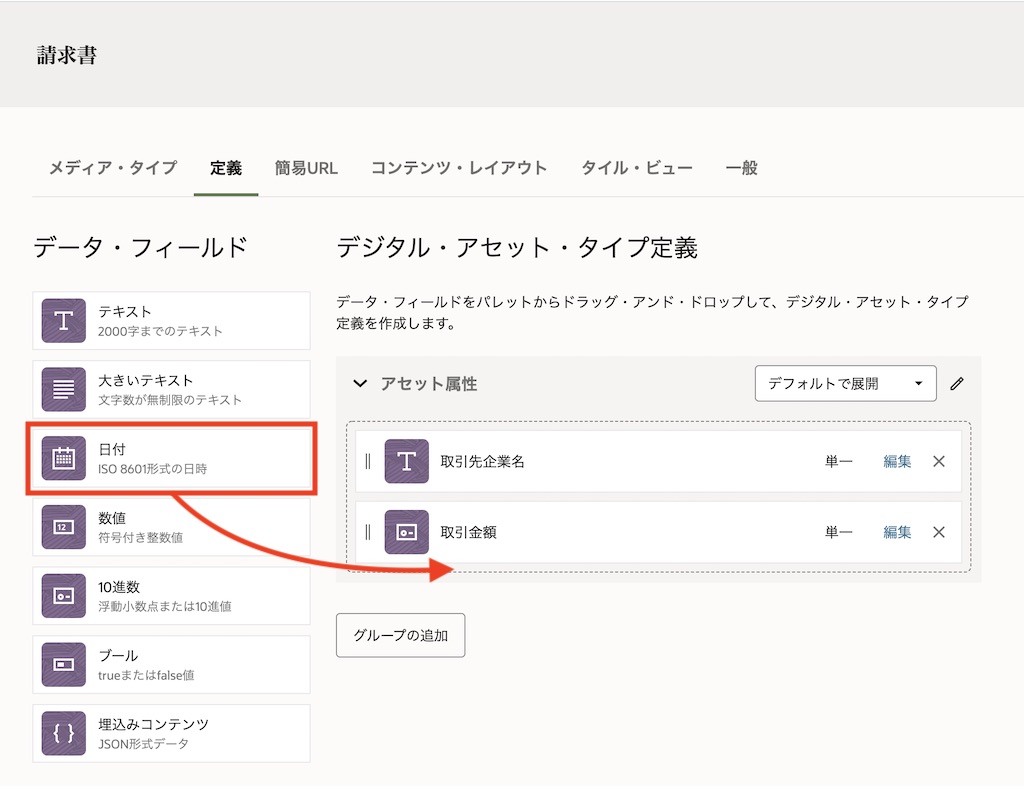This screenshot has height=786, width=1024.
Task: Collapse the アセット属性 group chevron
Action: (360, 384)
